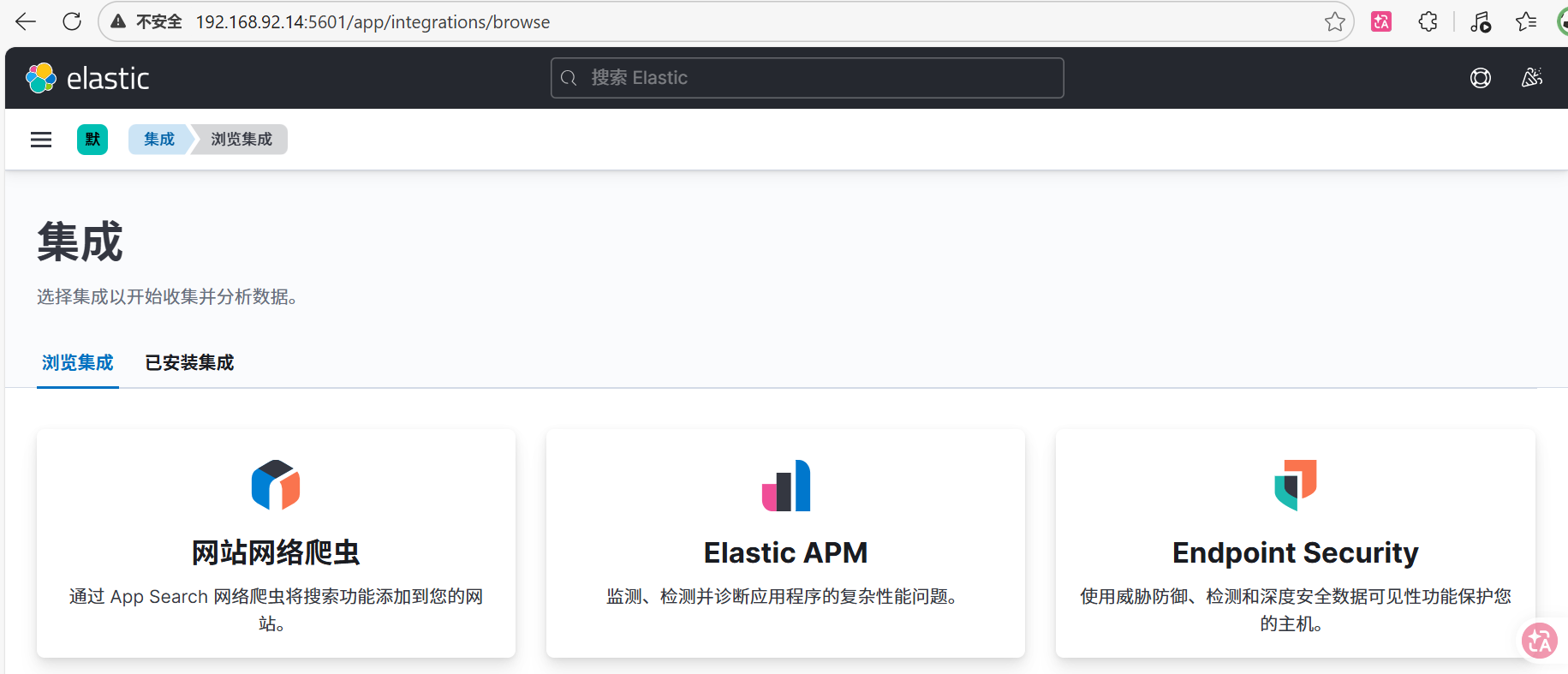The height and width of the screenshot is (674, 1568).
Task: Click the not-secure warning icon in the address bar
Action: click(x=118, y=21)
